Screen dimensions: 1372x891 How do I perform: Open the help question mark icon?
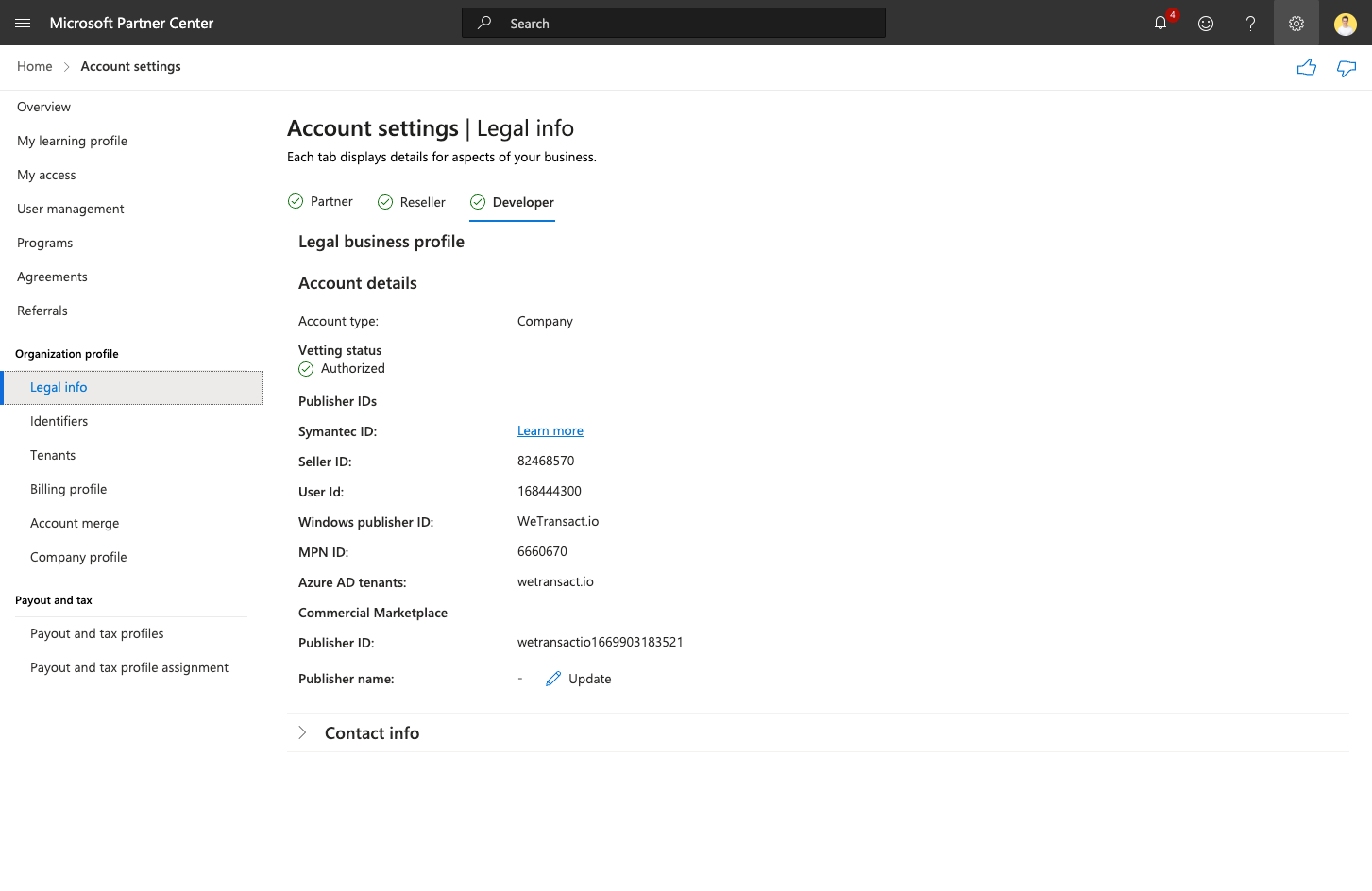[1251, 23]
